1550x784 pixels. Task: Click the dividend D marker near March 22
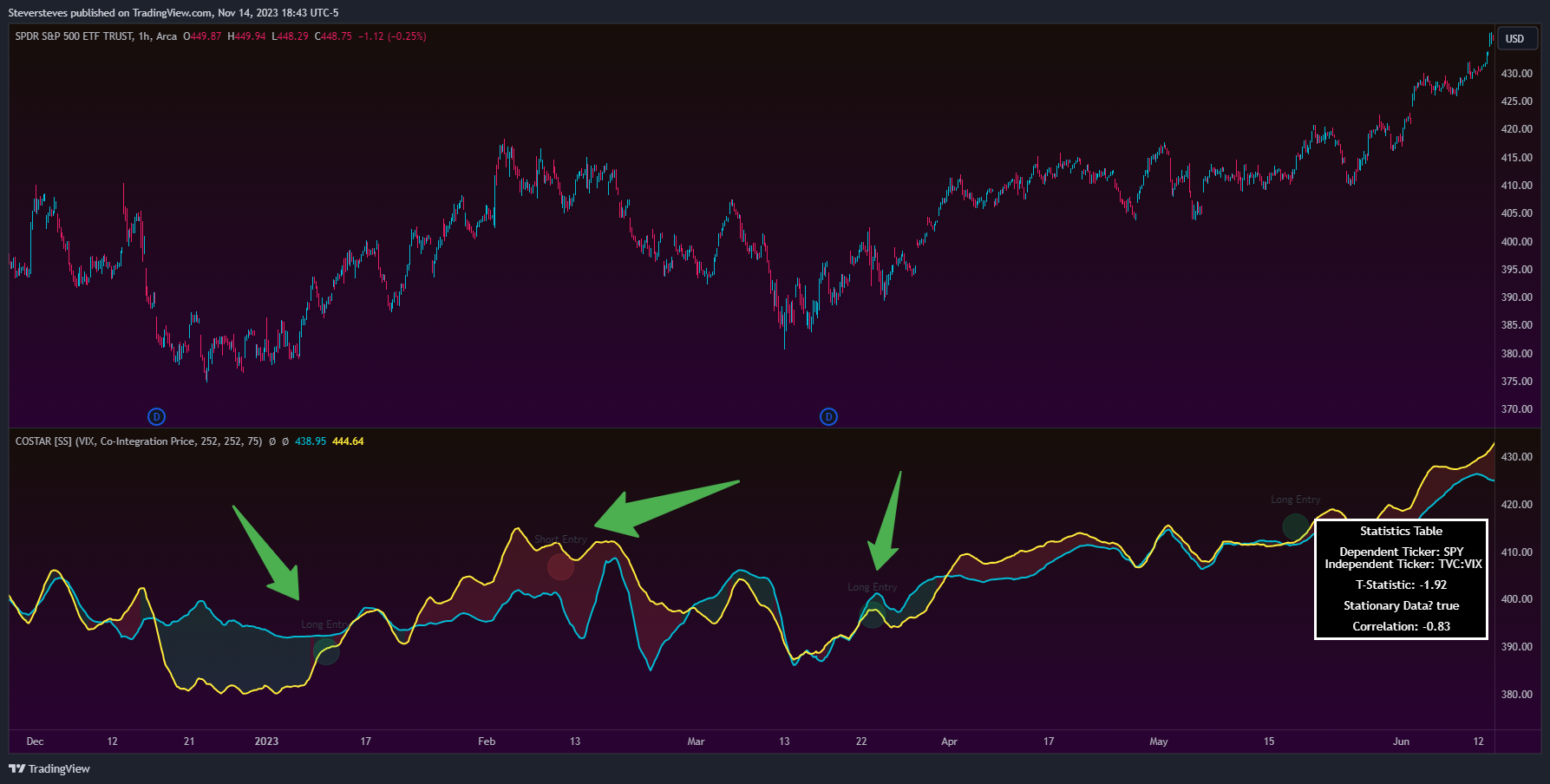pyautogui.click(x=828, y=417)
